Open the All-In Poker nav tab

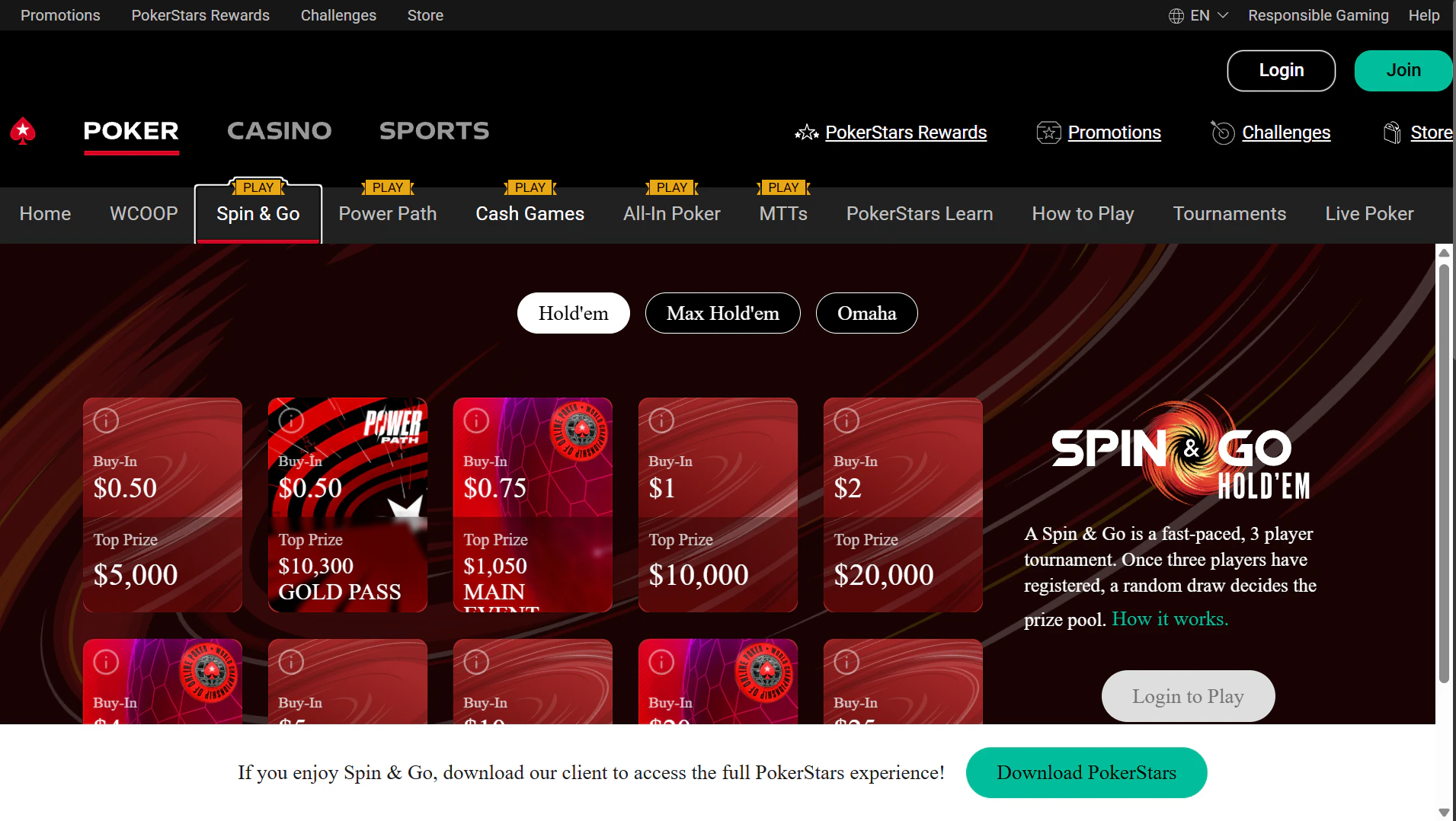pos(672,214)
